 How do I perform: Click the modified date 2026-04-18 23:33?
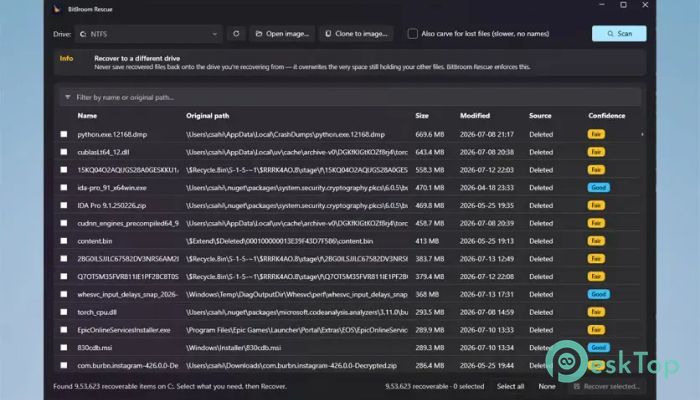487,188
